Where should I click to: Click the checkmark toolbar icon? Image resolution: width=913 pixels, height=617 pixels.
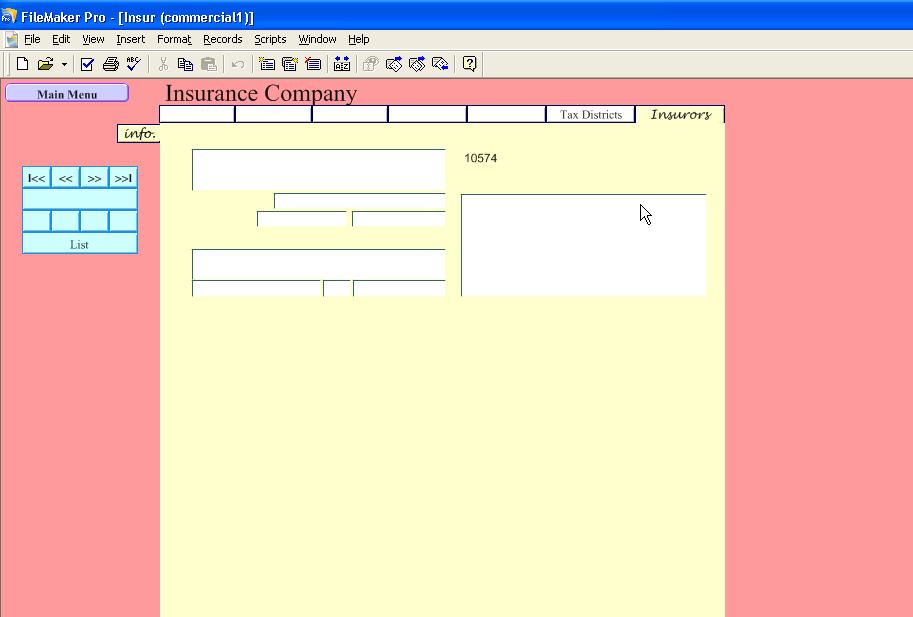[x=87, y=64]
